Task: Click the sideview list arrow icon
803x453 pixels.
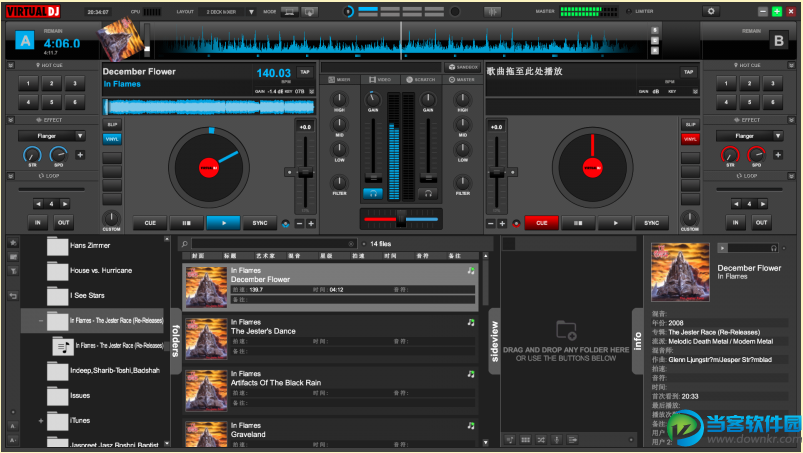Action: 573,440
